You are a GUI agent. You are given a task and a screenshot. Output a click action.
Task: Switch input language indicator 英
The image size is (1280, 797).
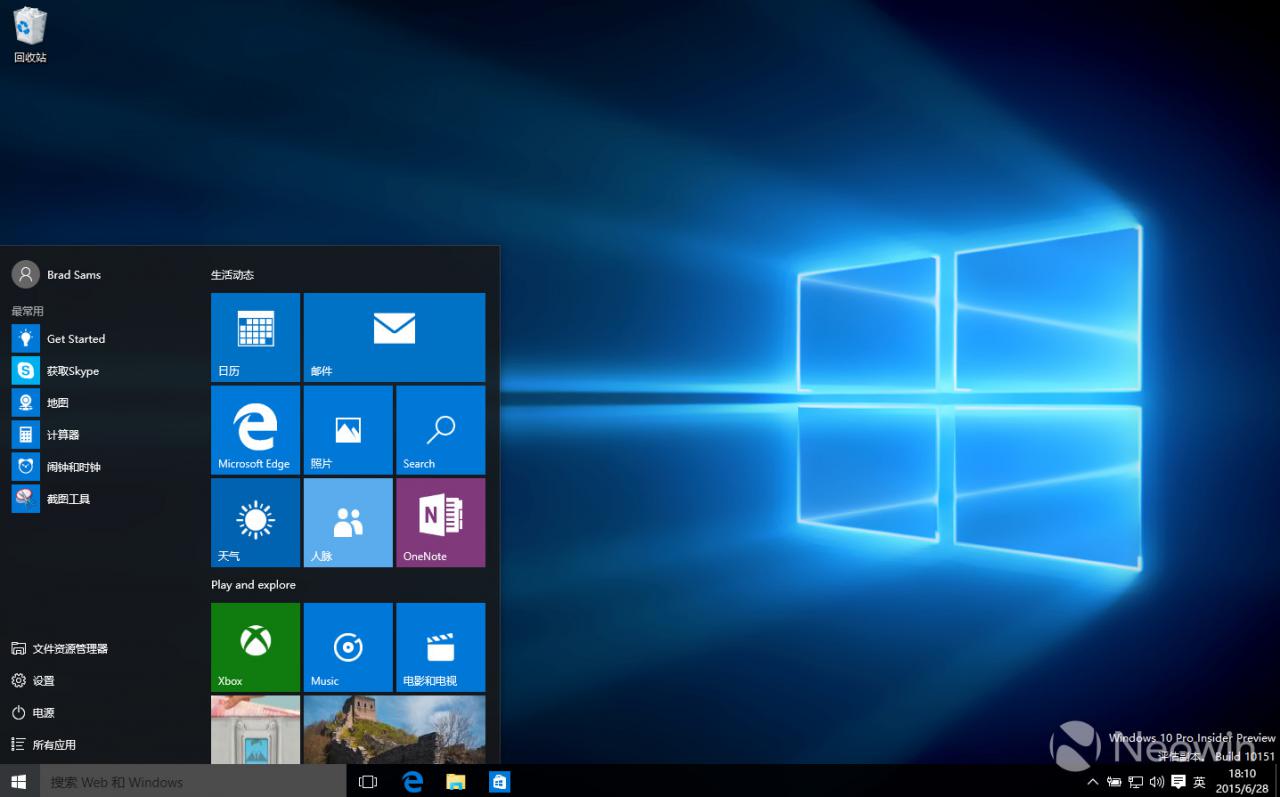(1199, 782)
